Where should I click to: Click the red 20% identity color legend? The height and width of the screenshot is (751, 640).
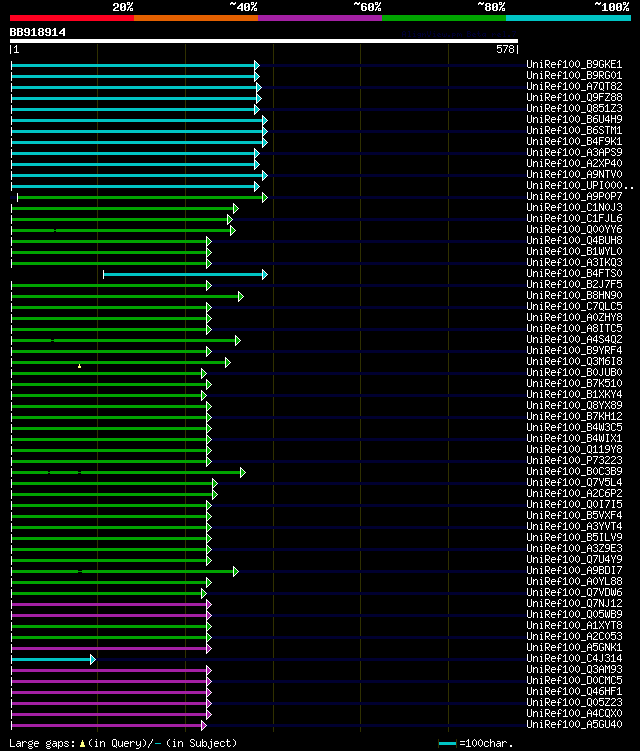click(72, 18)
